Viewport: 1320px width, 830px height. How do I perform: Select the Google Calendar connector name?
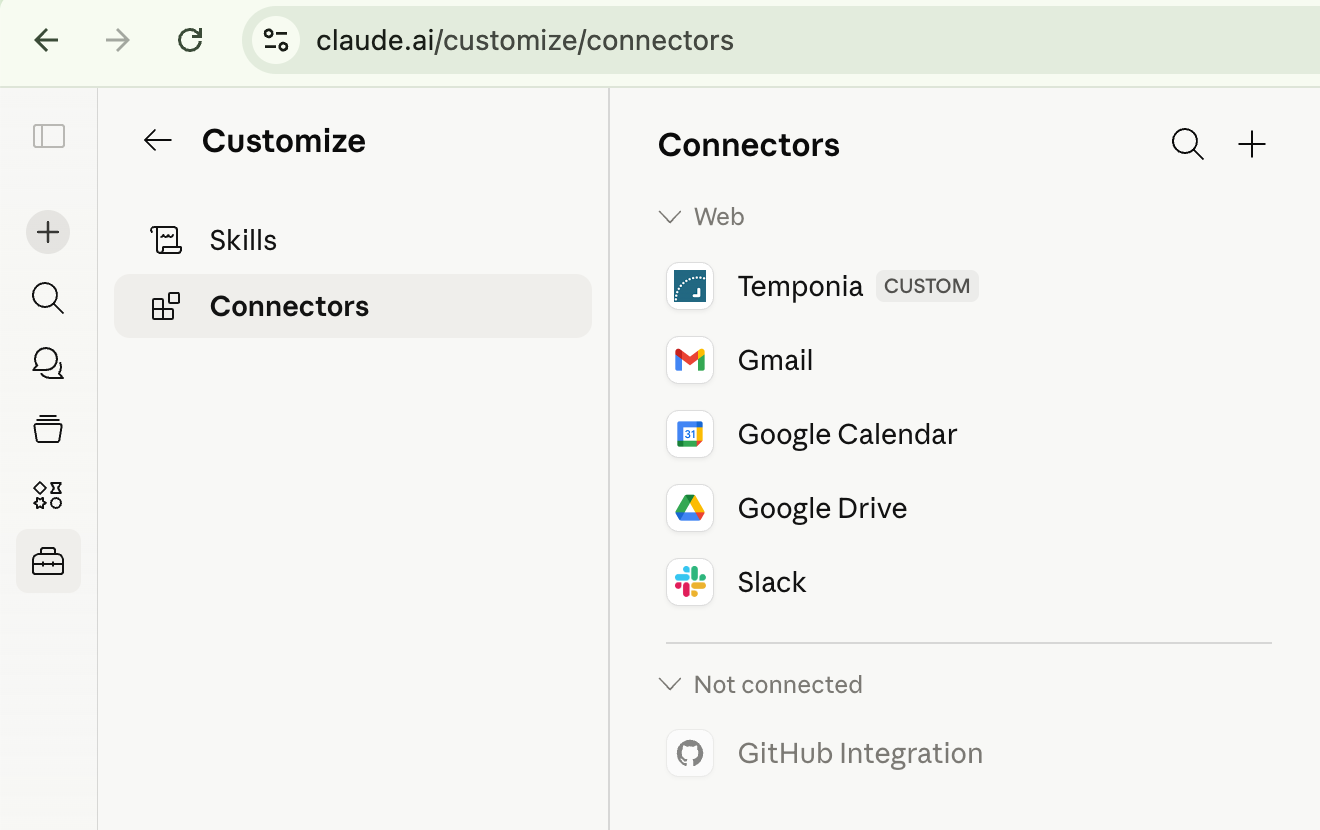pos(847,435)
